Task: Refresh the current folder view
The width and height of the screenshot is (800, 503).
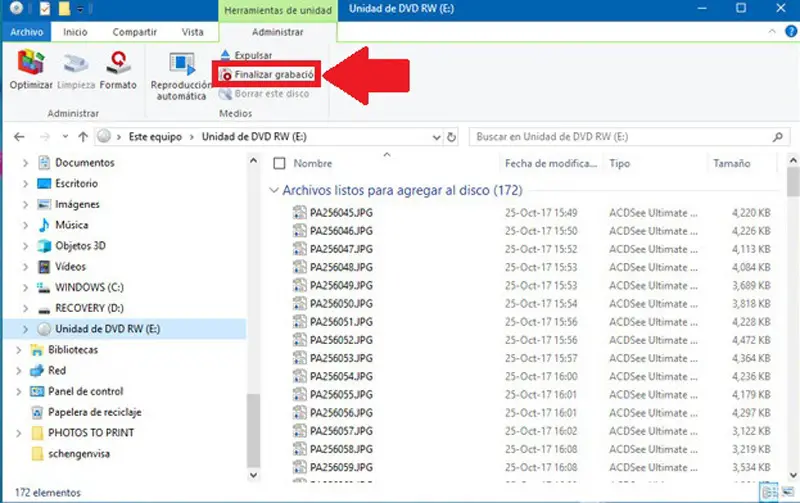Action: click(x=451, y=137)
